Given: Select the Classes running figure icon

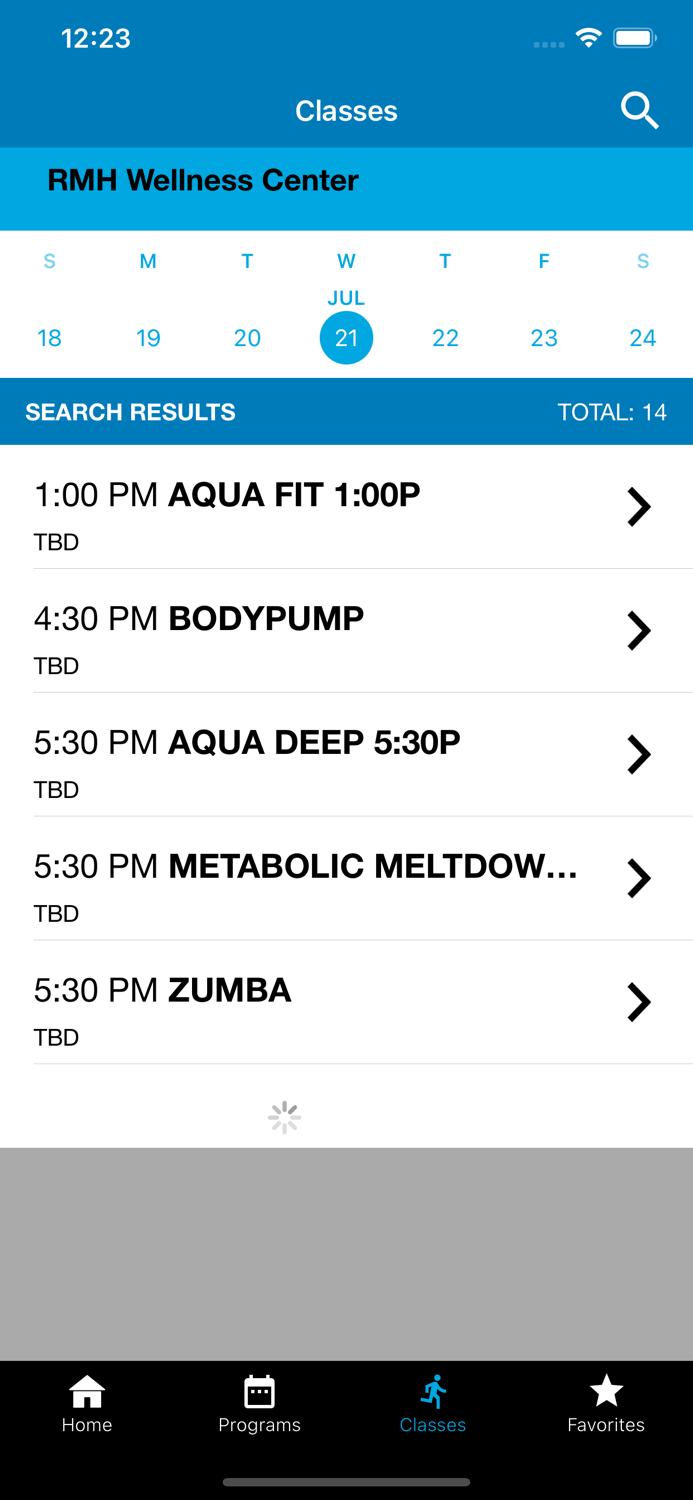Looking at the screenshot, I should click(433, 1391).
